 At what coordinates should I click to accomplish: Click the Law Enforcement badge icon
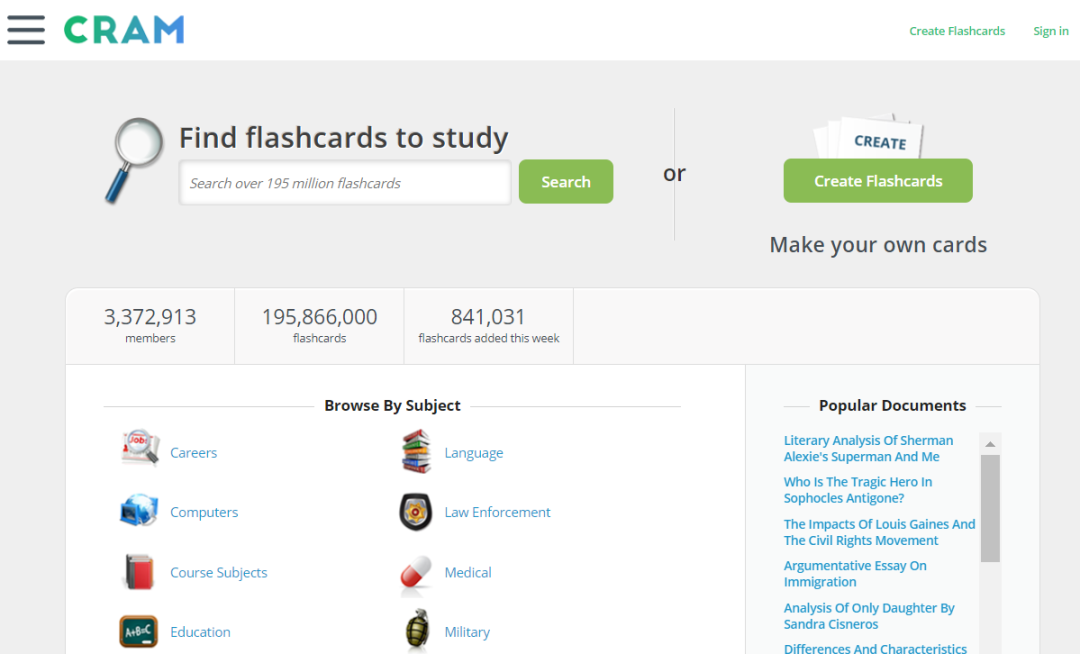(x=416, y=512)
